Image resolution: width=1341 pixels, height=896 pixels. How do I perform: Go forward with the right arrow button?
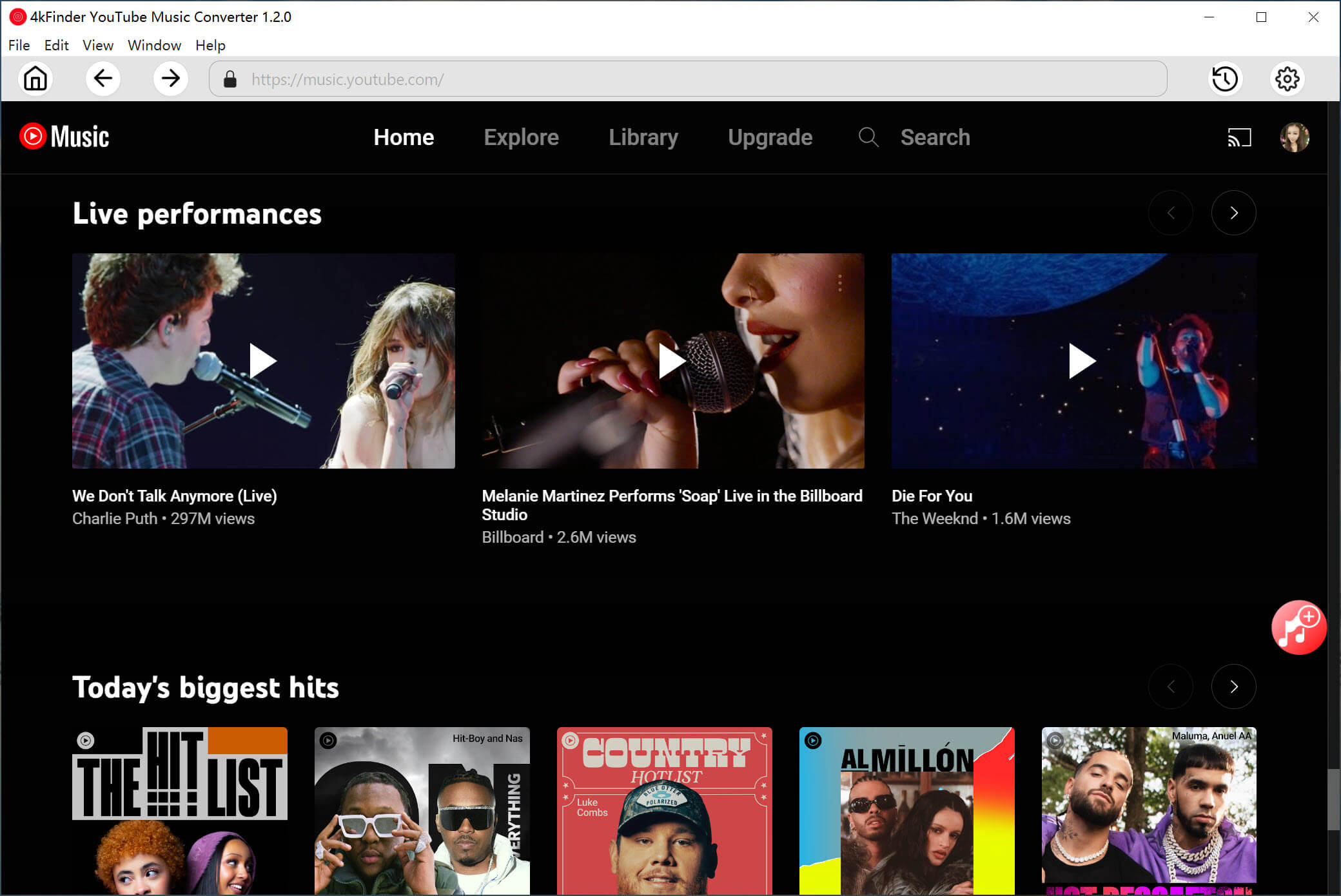click(x=171, y=79)
